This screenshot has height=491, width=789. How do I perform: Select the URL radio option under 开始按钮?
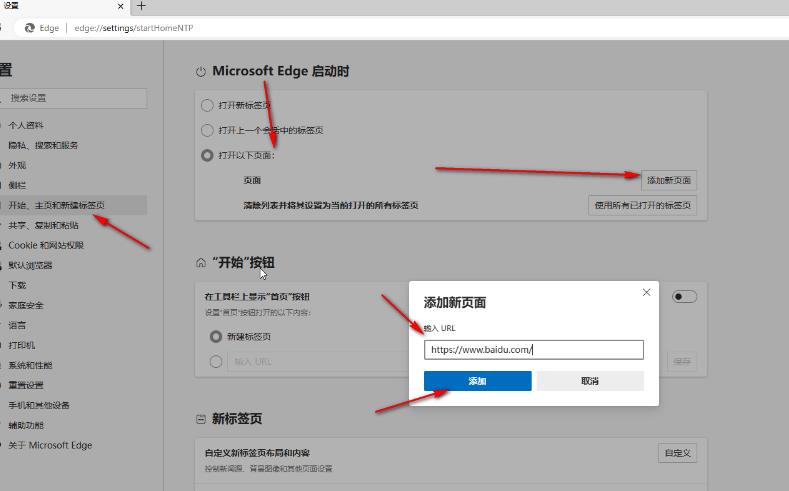pyautogui.click(x=216, y=361)
